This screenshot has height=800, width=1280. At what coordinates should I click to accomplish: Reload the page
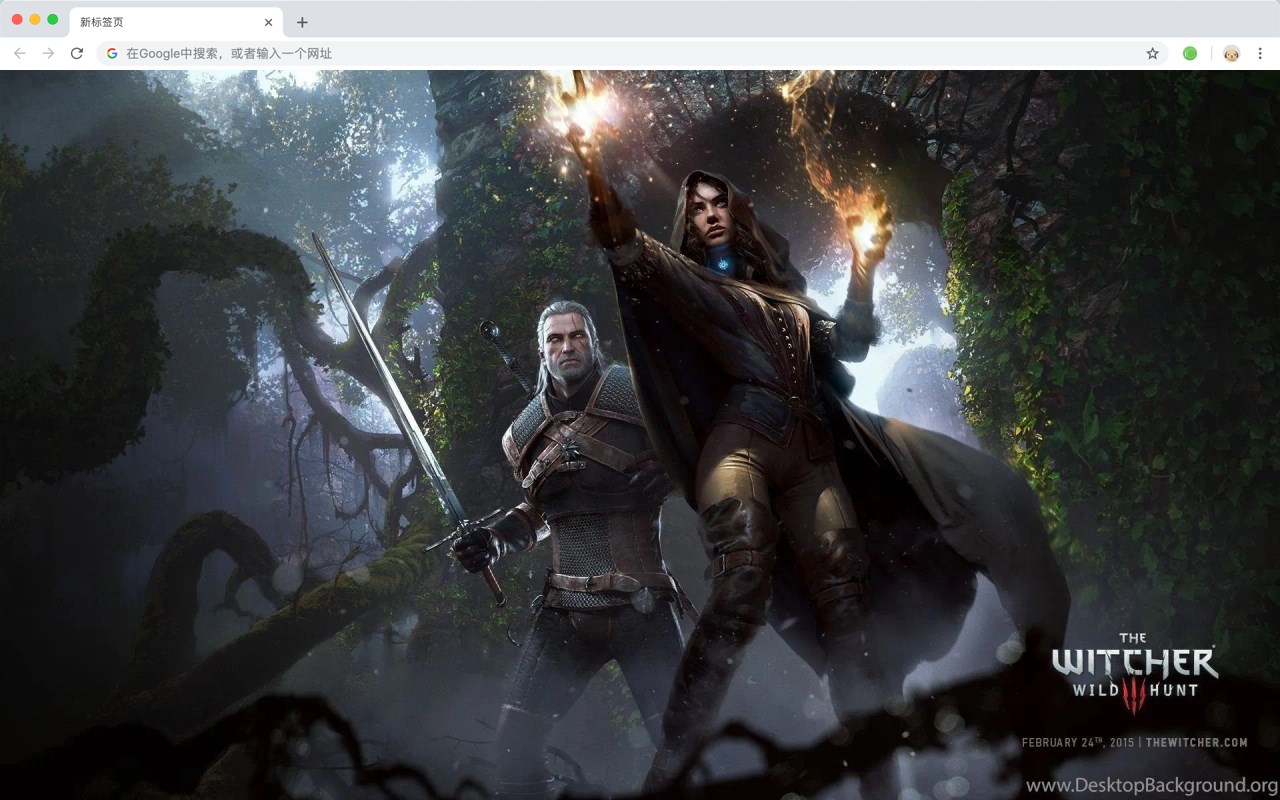(77, 53)
